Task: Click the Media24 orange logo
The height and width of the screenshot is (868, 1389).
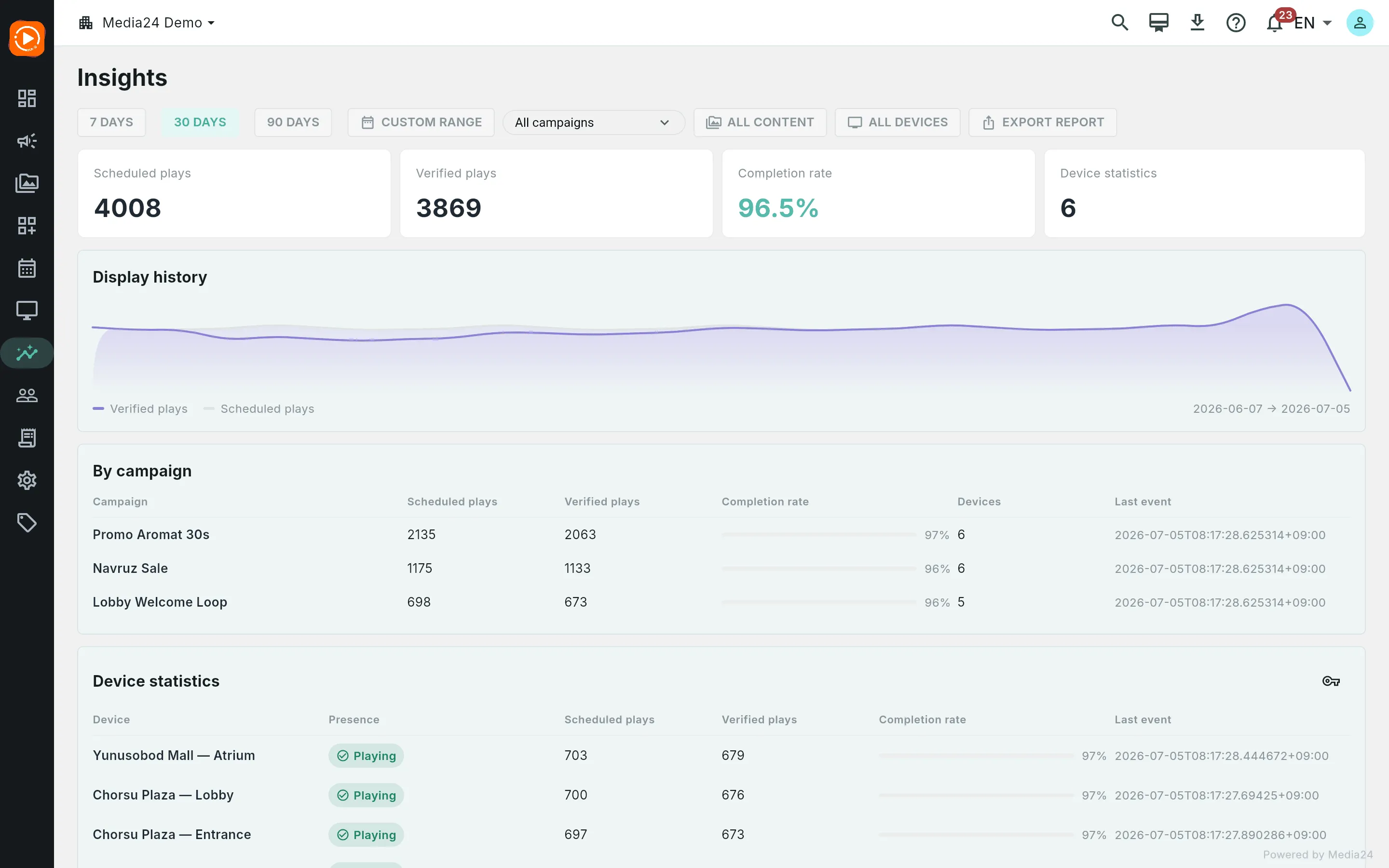Action: click(x=27, y=39)
